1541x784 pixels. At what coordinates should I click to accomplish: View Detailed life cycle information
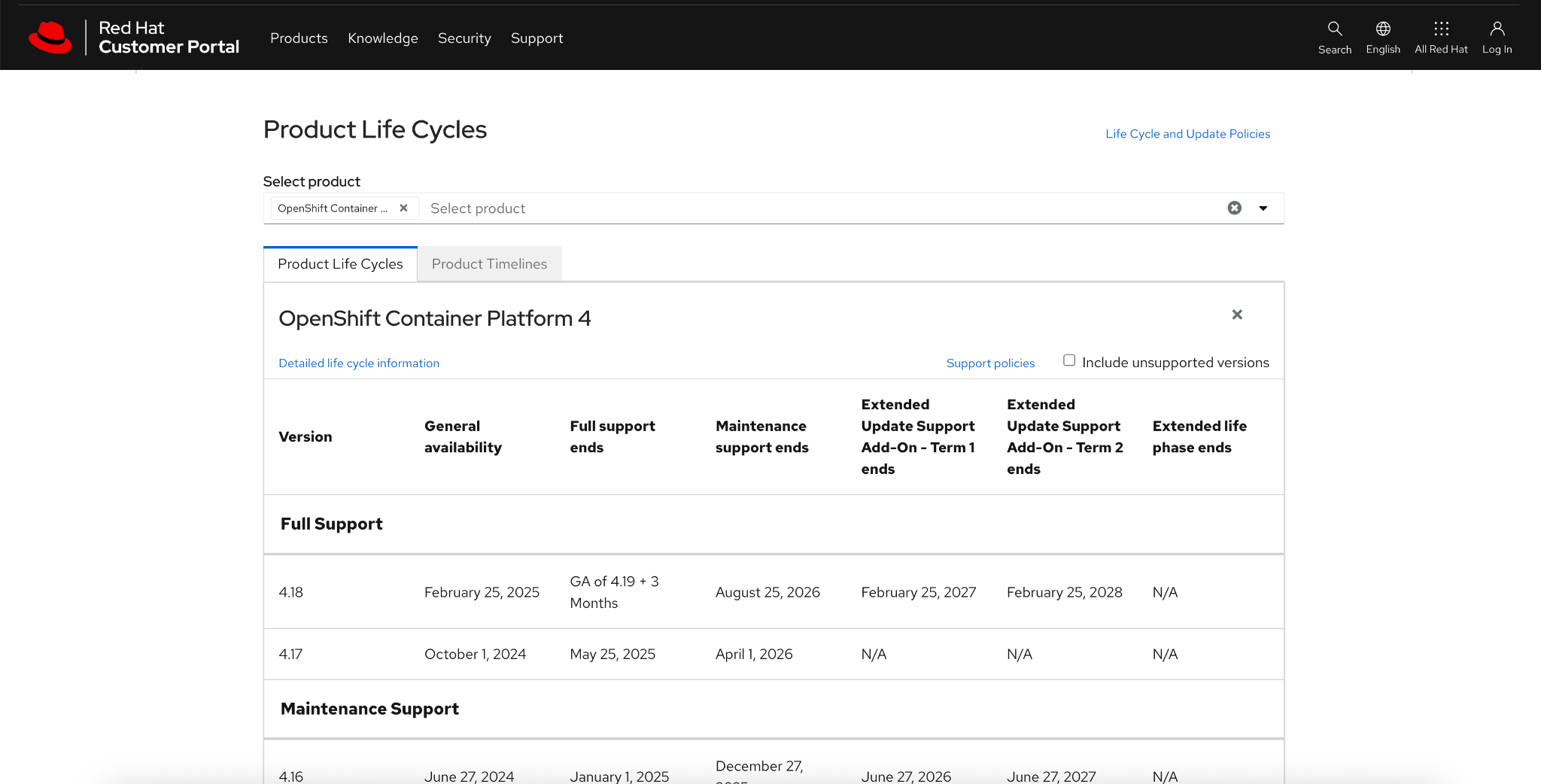(359, 363)
